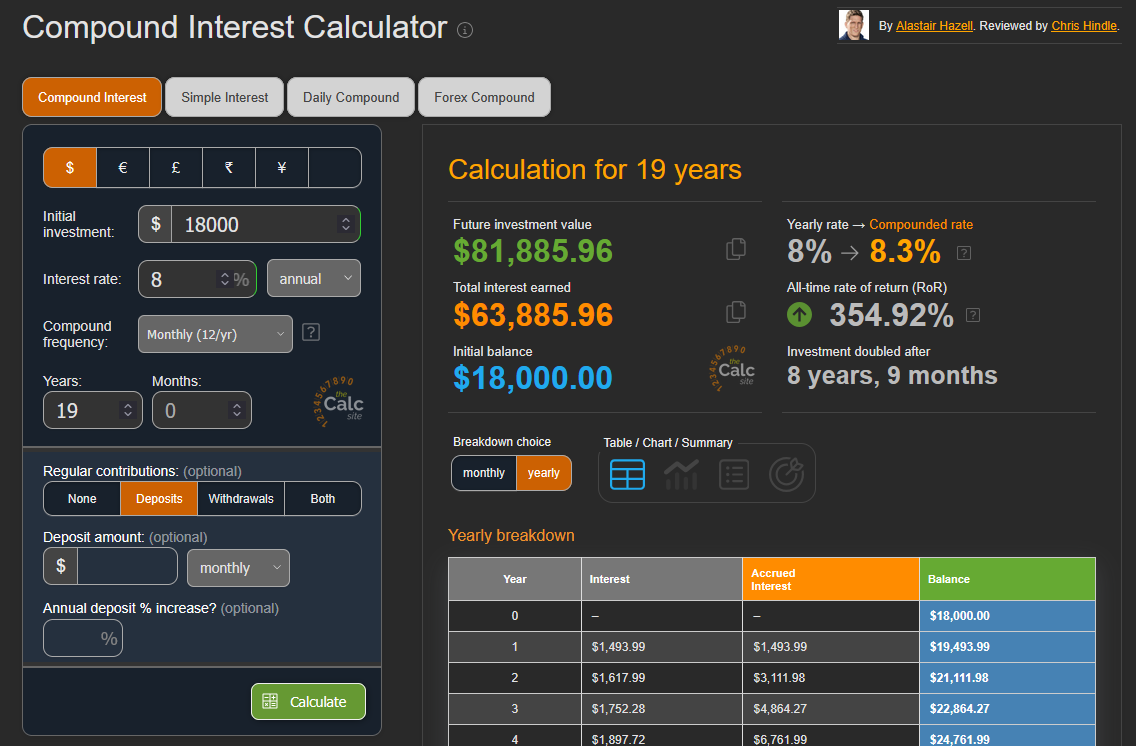Set regular contributions to None

[x=82, y=498]
